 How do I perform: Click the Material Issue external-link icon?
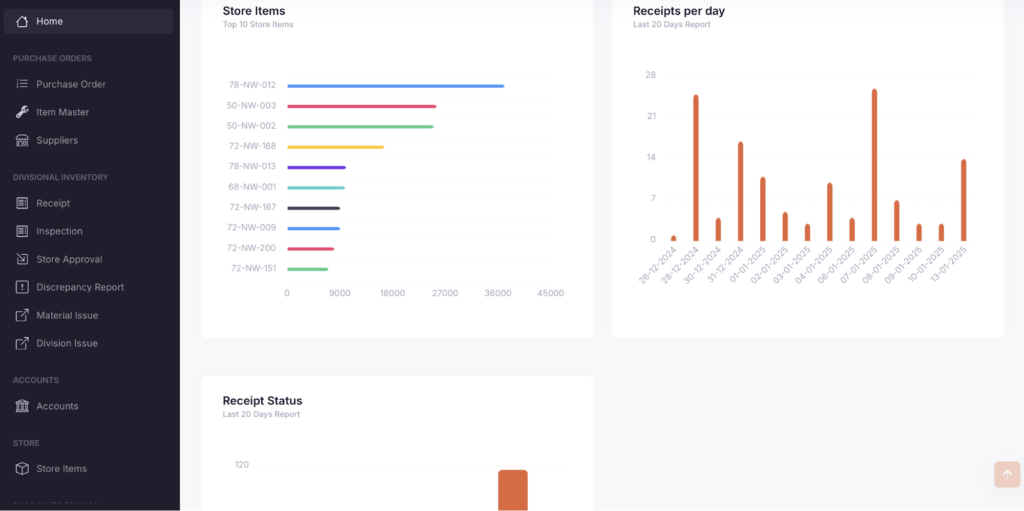pyautogui.click(x=22, y=315)
